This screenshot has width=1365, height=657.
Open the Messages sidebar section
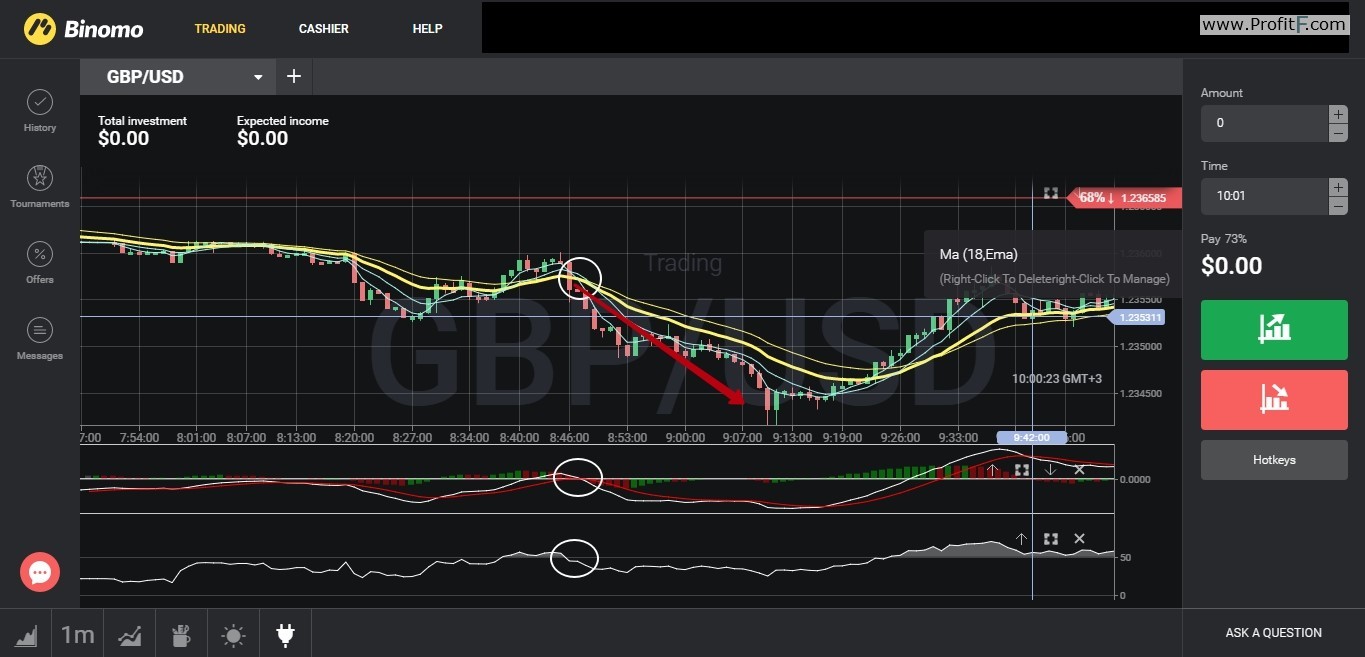click(40, 339)
